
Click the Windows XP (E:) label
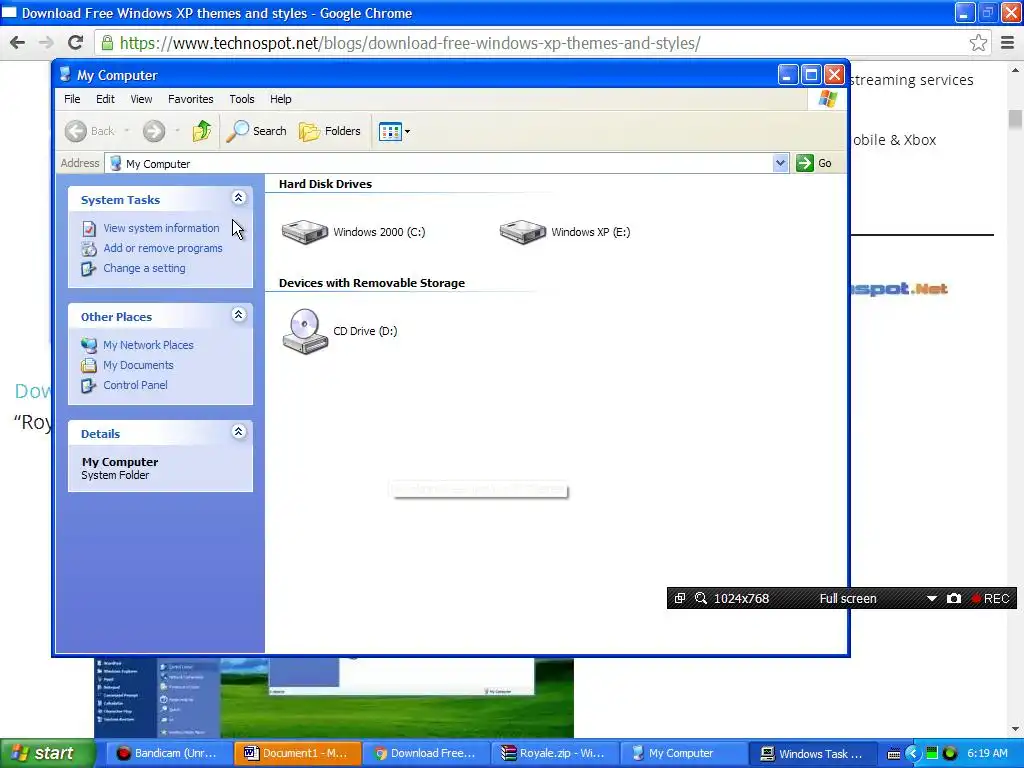(590, 232)
